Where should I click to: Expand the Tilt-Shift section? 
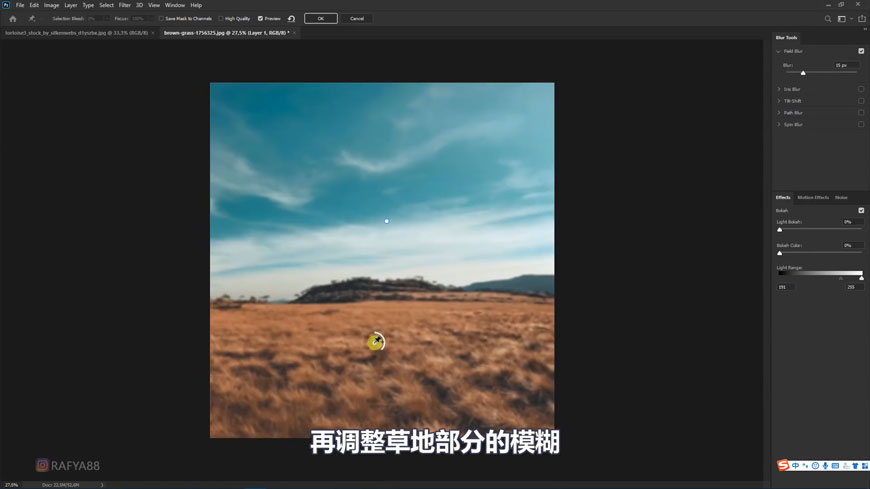click(x=779, y=101)
